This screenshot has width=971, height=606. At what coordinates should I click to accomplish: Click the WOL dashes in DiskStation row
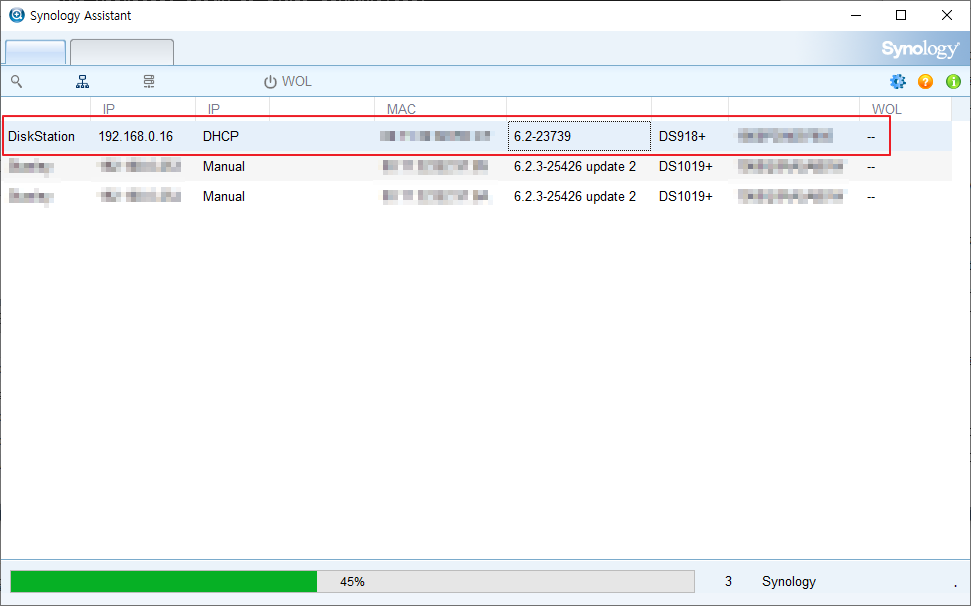(x=871, y=137)
